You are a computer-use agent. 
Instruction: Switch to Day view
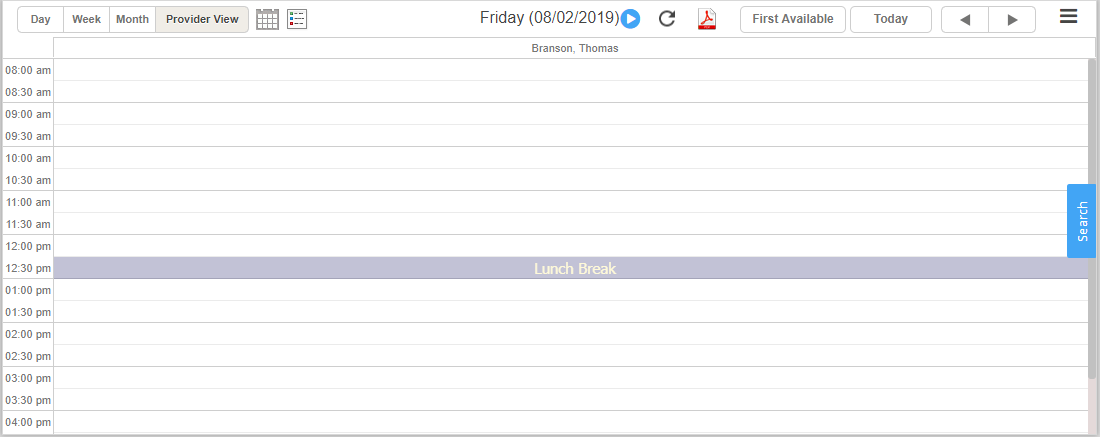41,20
